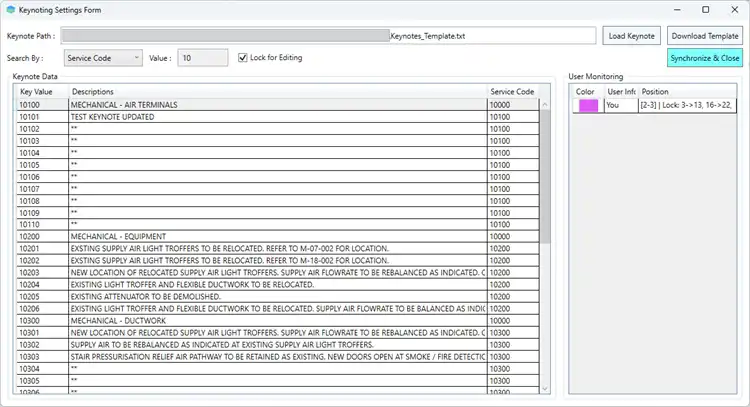Screen dimensions: 750x407
Task: Select STAIR PRESSURISATION RELIEF AIR description
Action: click(278, 356)
